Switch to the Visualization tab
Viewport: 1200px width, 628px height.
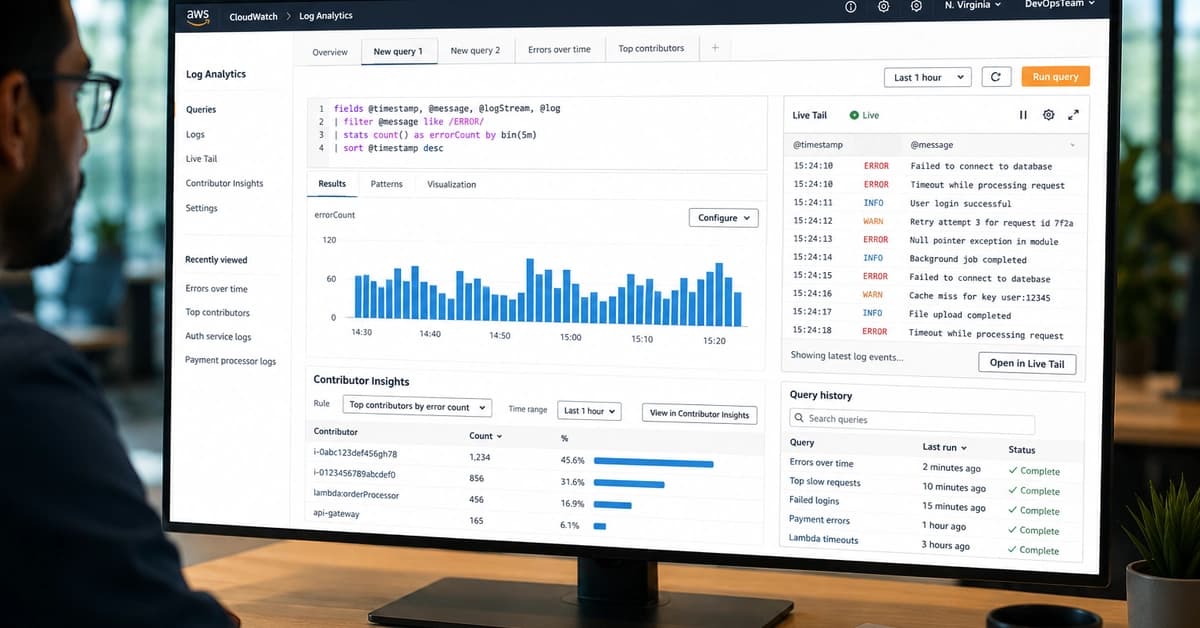pyautogui.click(x=452, y=184)
